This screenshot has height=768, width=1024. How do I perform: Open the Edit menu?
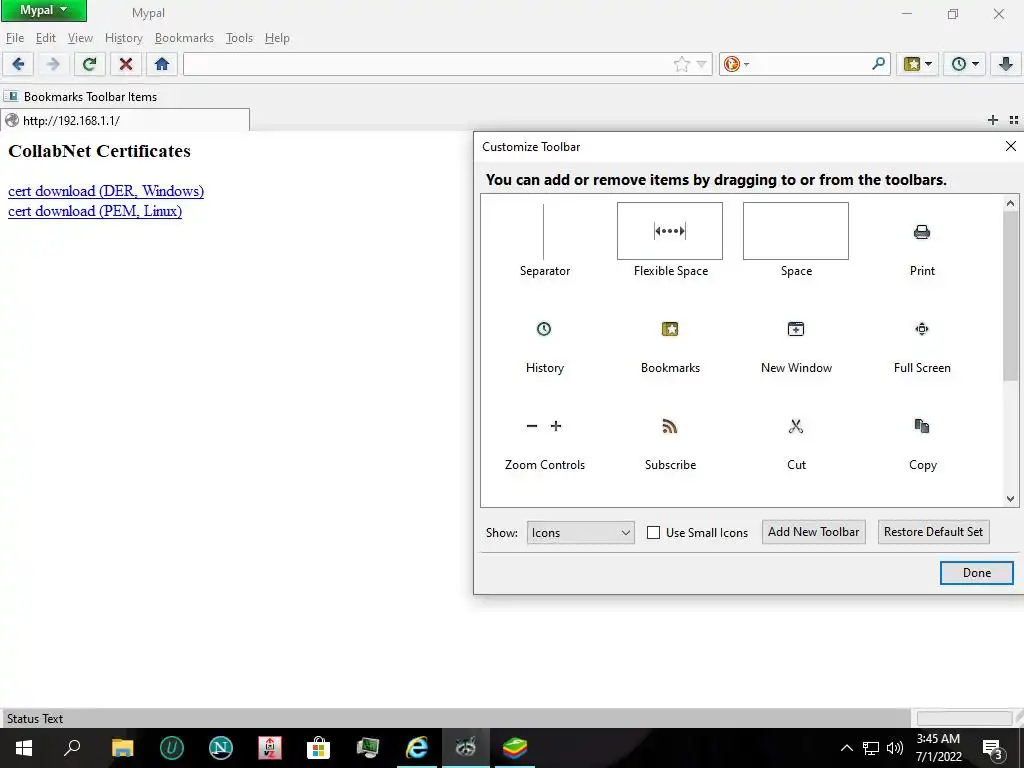[x=45, y=38]
